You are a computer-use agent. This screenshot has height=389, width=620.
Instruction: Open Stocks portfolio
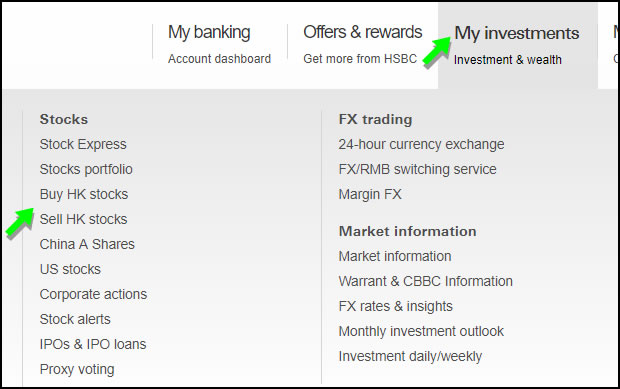point(86,169)
